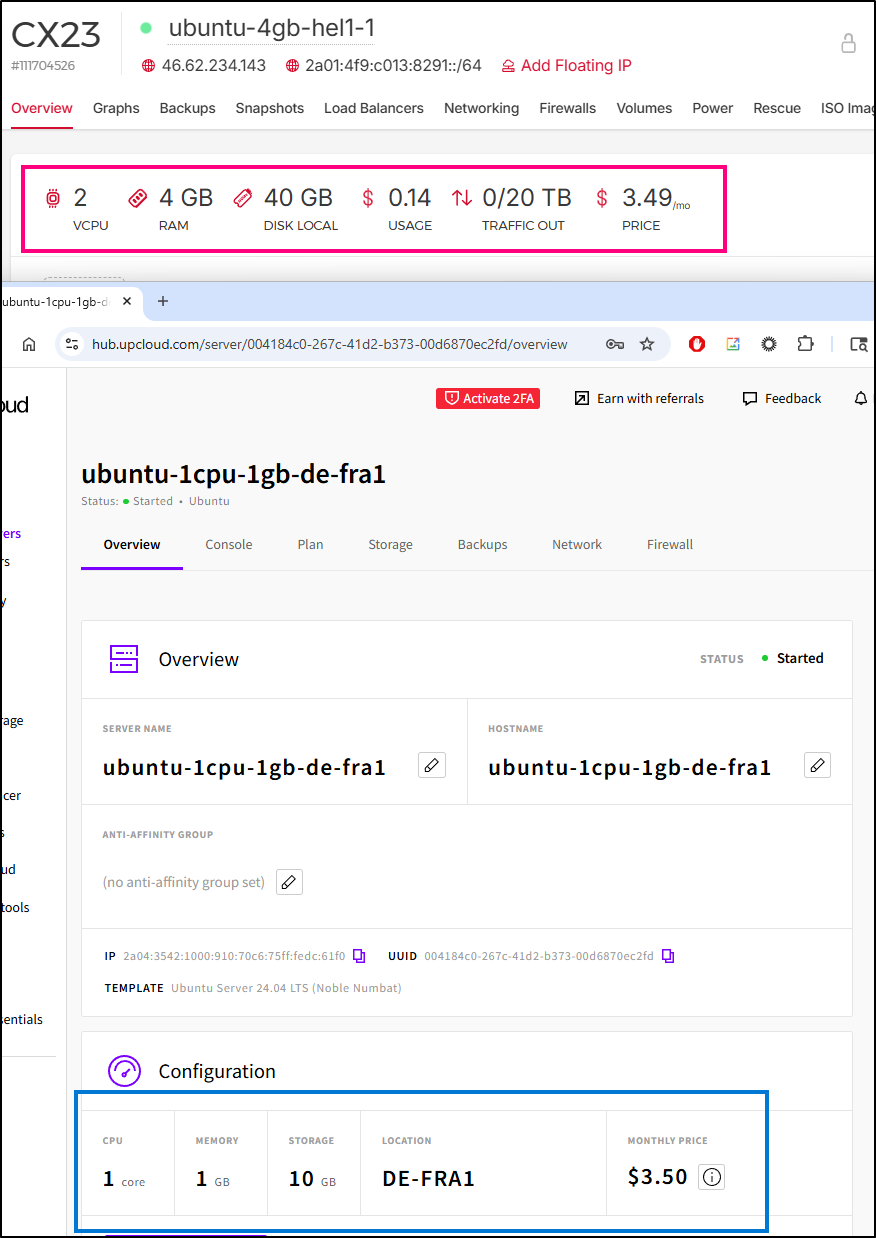Click the lock icon on the Hetzner server
Screen dimensions: 876x1238
[848, 43]
